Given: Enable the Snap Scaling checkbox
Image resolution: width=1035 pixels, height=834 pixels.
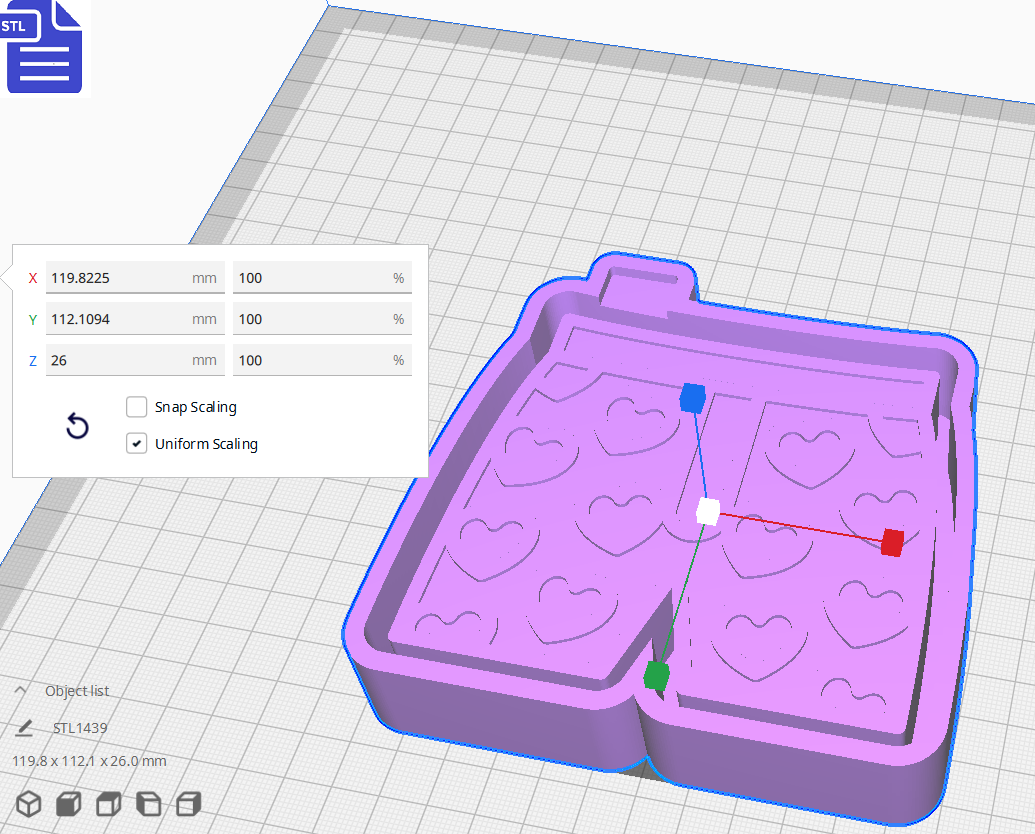Looking at the screenshot, I should click(136, 407).
